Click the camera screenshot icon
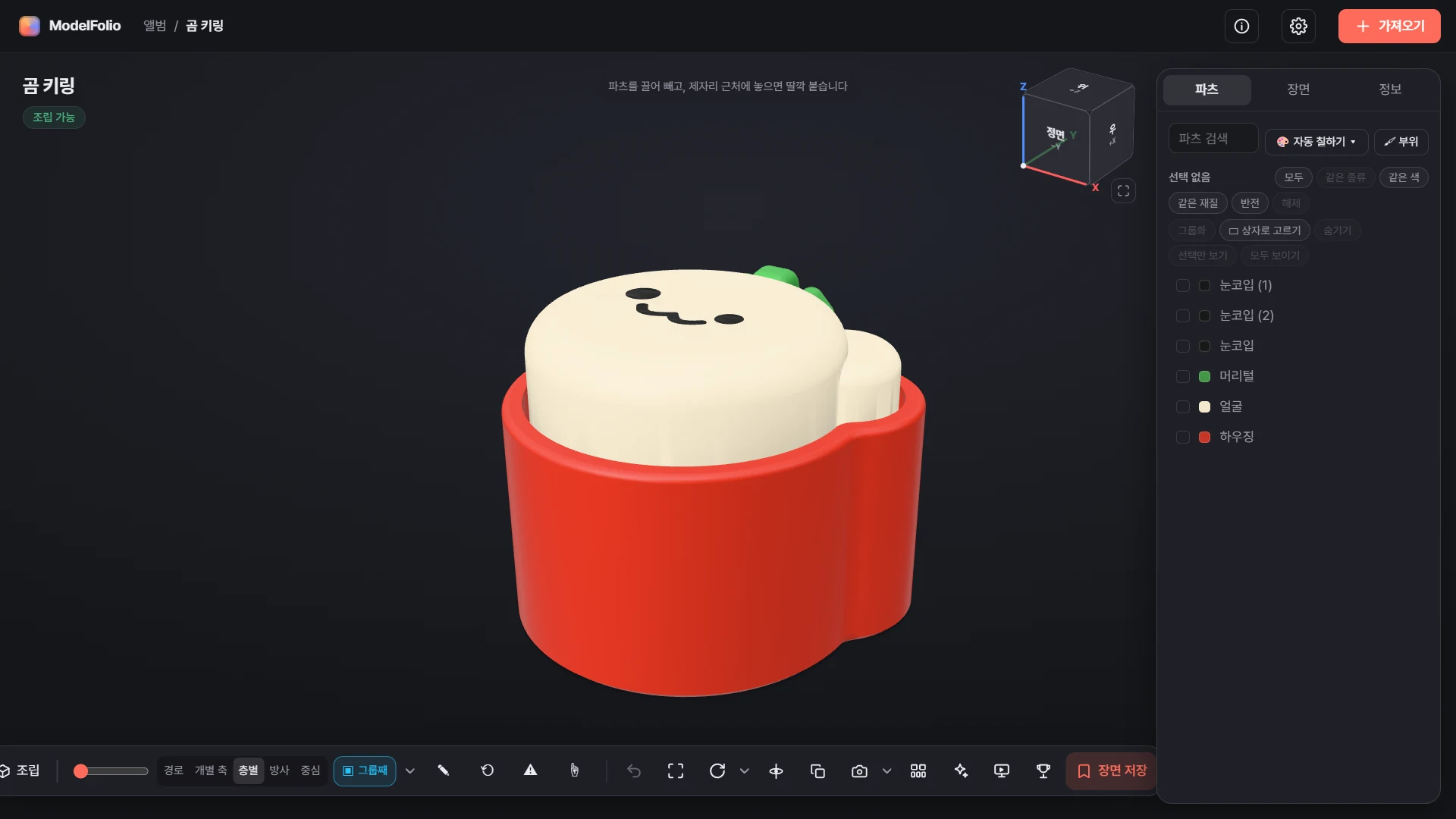 859,771
